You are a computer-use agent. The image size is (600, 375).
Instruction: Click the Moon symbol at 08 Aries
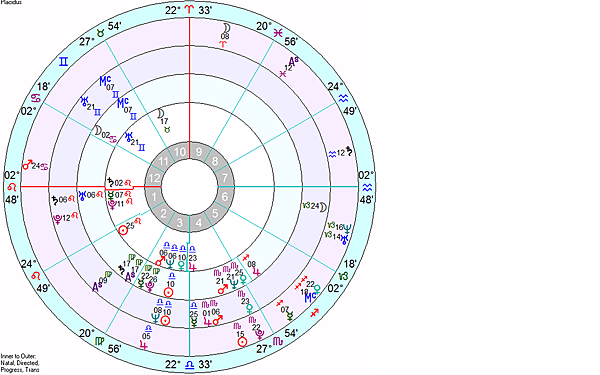pyautogui.click(x=227, y=28)
